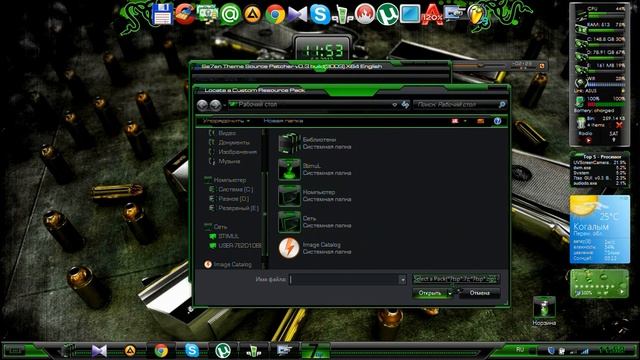
Task: Click the Start button on the taskbar
Action: point(16,351)
